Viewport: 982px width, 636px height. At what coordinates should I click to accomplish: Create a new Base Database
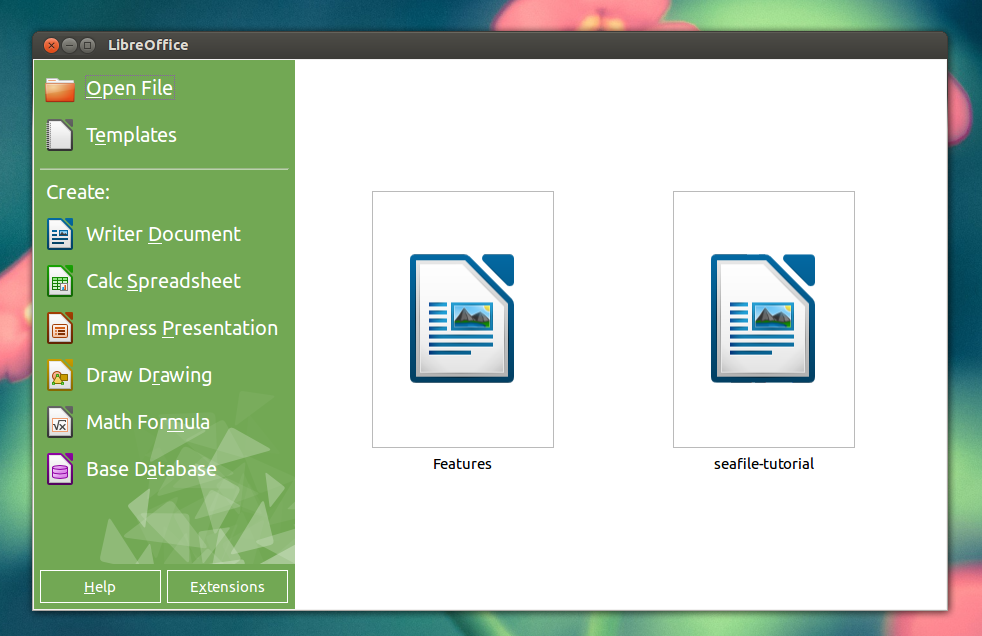tap(151, 469)
